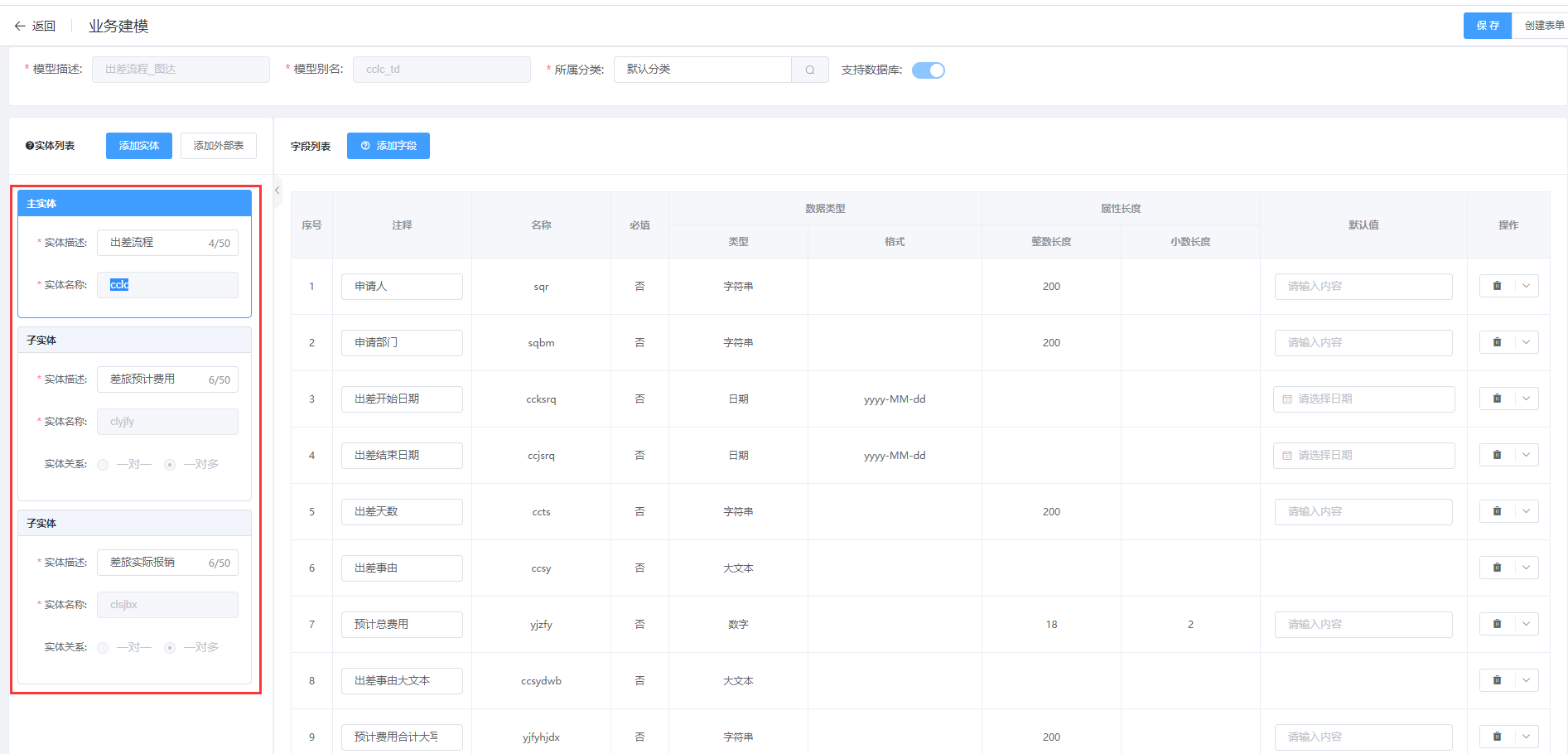Click the 添加外部表 button
1568x754 pixels.
pos(218,146)
